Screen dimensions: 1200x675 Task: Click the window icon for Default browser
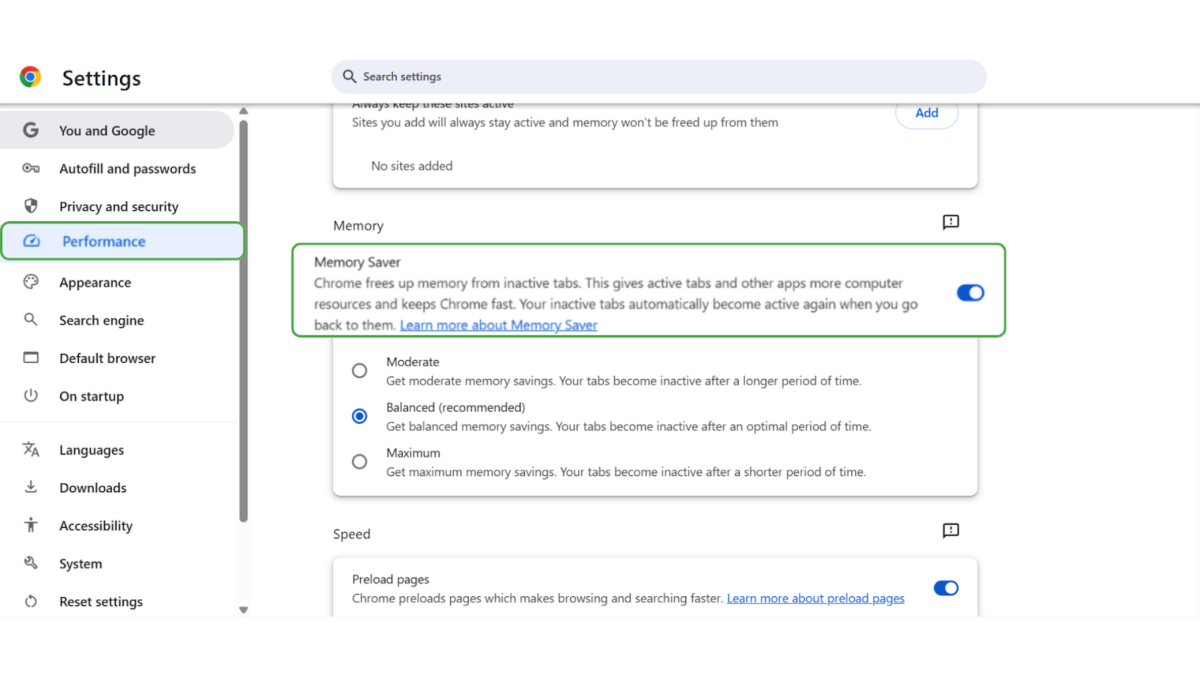31,358
